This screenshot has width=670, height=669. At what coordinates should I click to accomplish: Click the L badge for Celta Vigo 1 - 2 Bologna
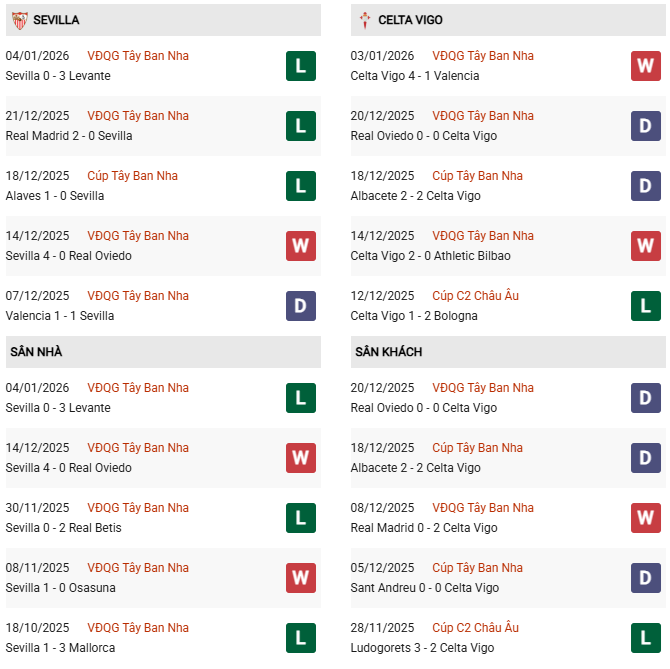[646, 306]
